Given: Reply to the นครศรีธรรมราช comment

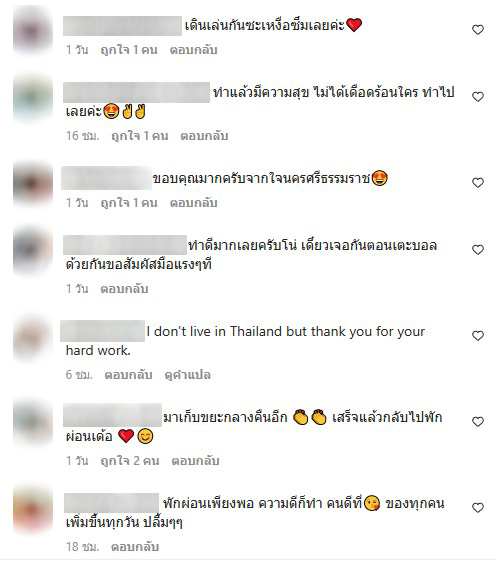Looking at the screenshot, I should (x=194, y=203).
